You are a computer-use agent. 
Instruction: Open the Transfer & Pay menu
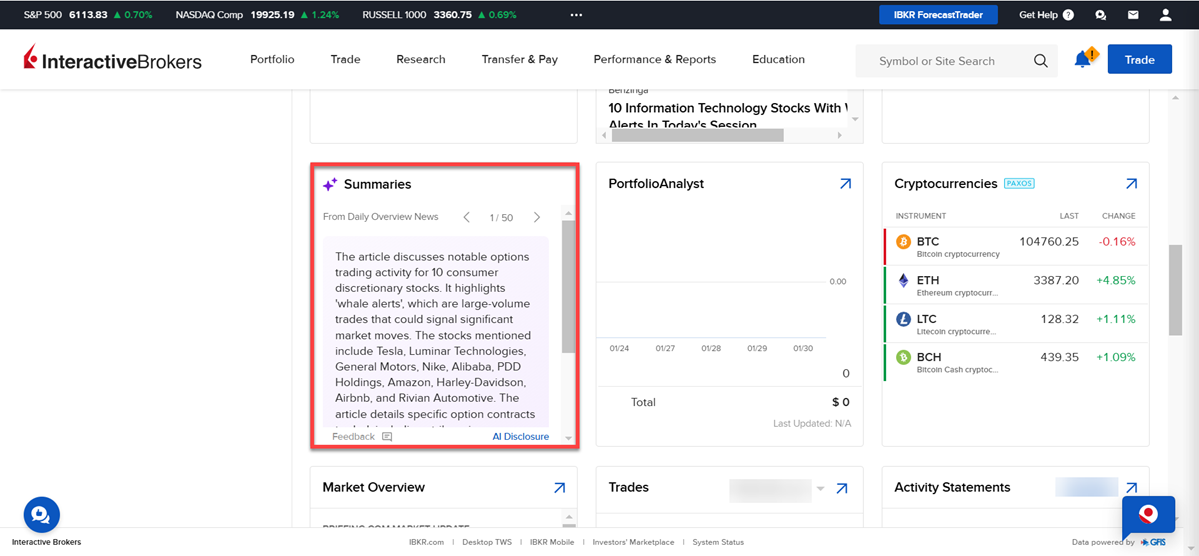pos(520,59)
